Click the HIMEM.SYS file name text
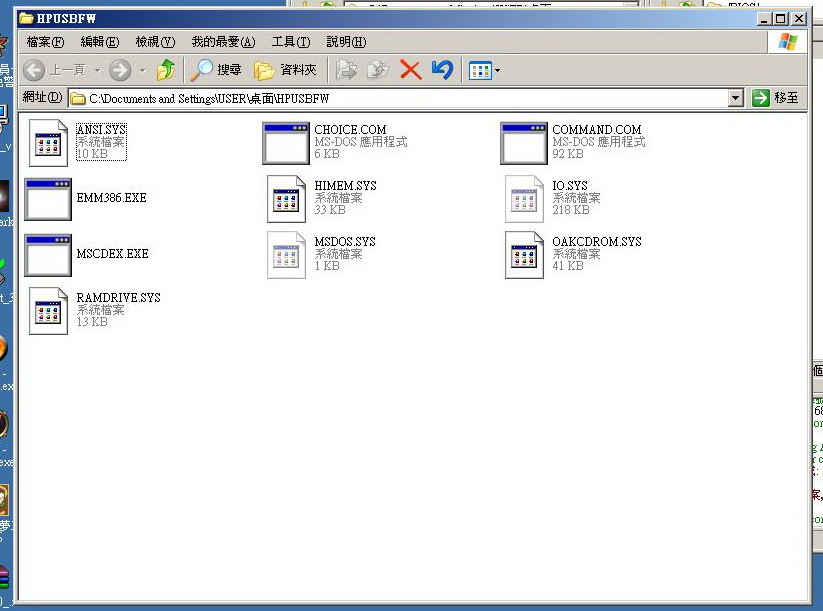823x611 pixels. 345,185
